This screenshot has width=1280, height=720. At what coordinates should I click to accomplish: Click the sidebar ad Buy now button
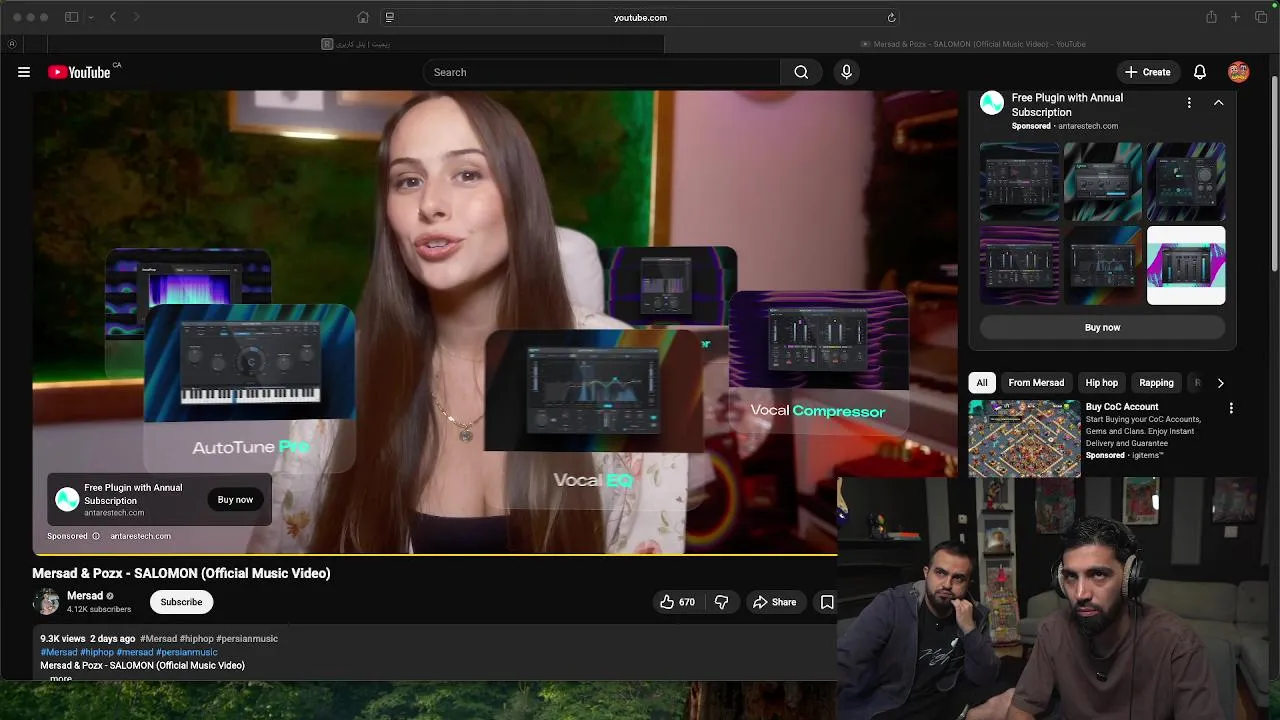(x=1102, y=328)
